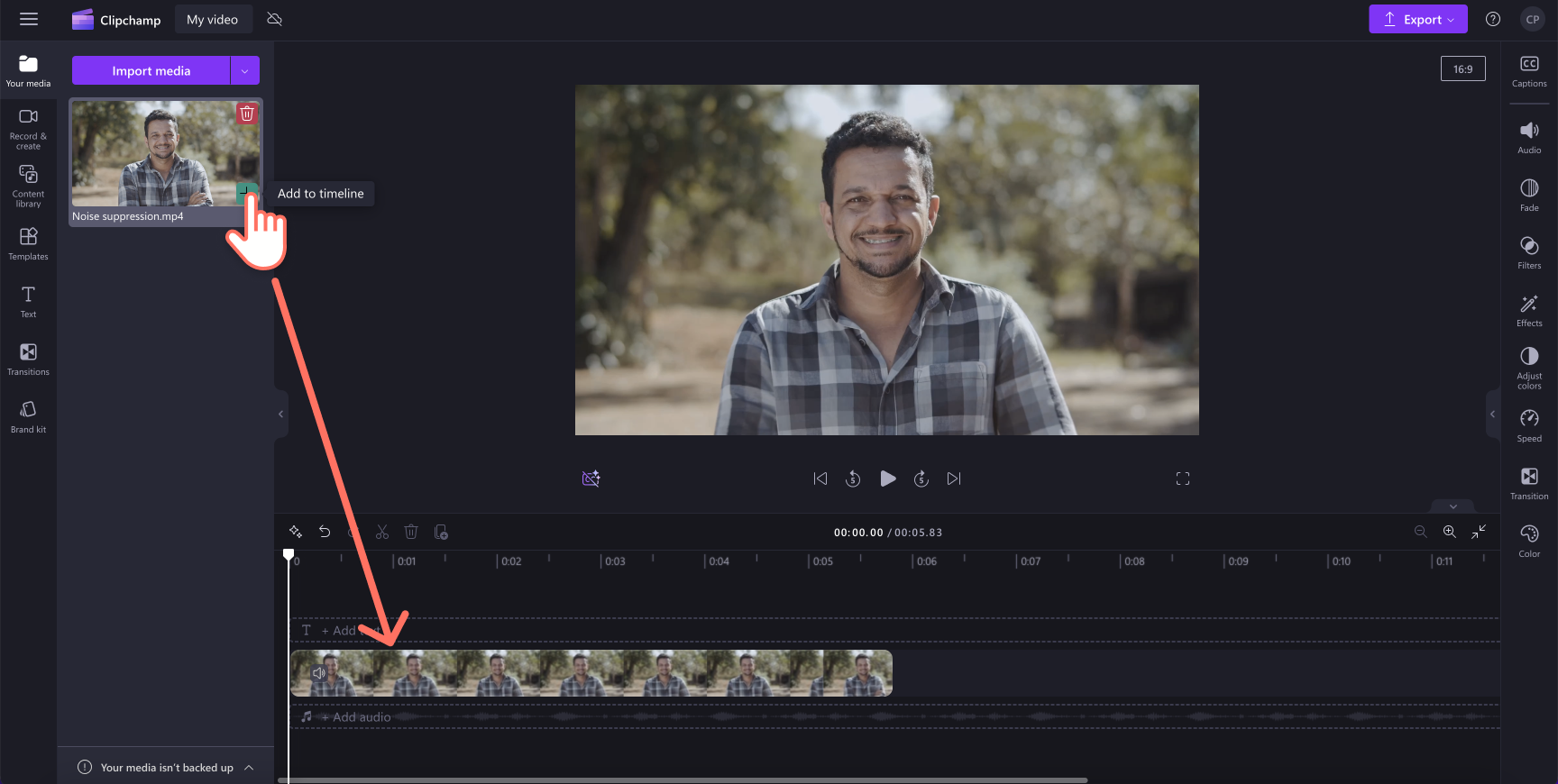This screenshot has width=1558, height=784.
Task: Open the hamburger main menu
Action: coord(29,19)
